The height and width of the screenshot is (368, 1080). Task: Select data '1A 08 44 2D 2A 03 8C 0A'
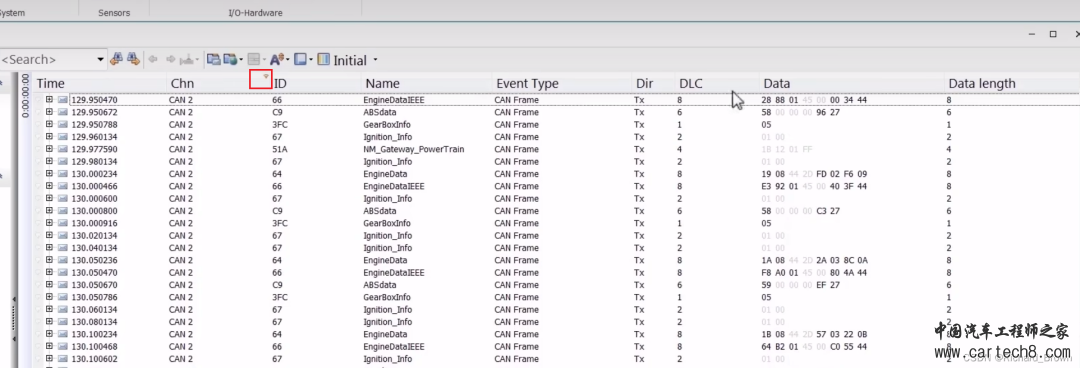815,260
